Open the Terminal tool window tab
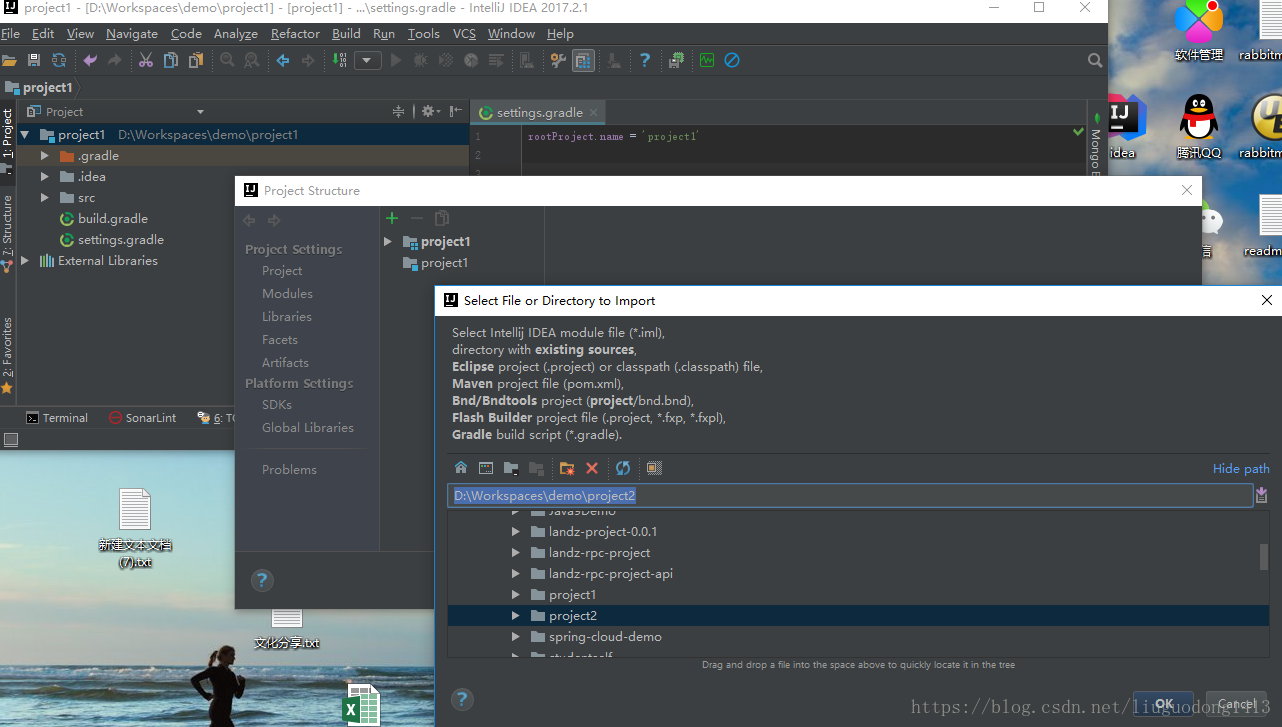Image resolution: width=1282 pixels, height=727 pixels. click(x=57, y=418)
